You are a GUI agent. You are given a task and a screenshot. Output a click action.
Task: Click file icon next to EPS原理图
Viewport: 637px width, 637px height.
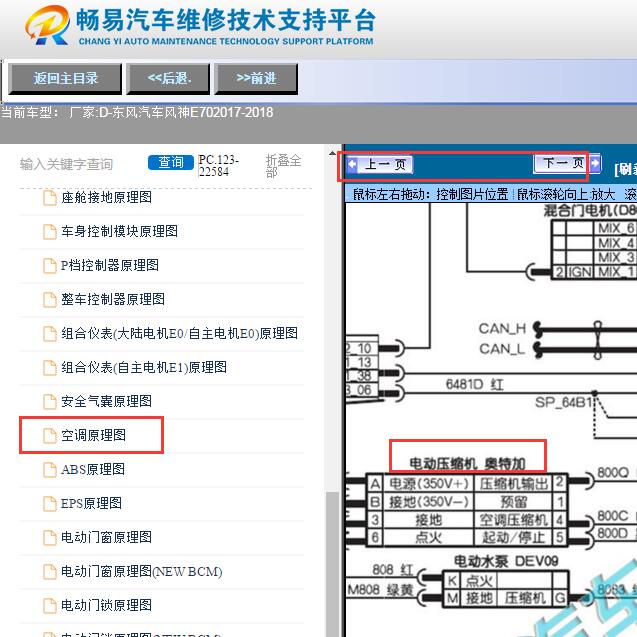point(50,504)
